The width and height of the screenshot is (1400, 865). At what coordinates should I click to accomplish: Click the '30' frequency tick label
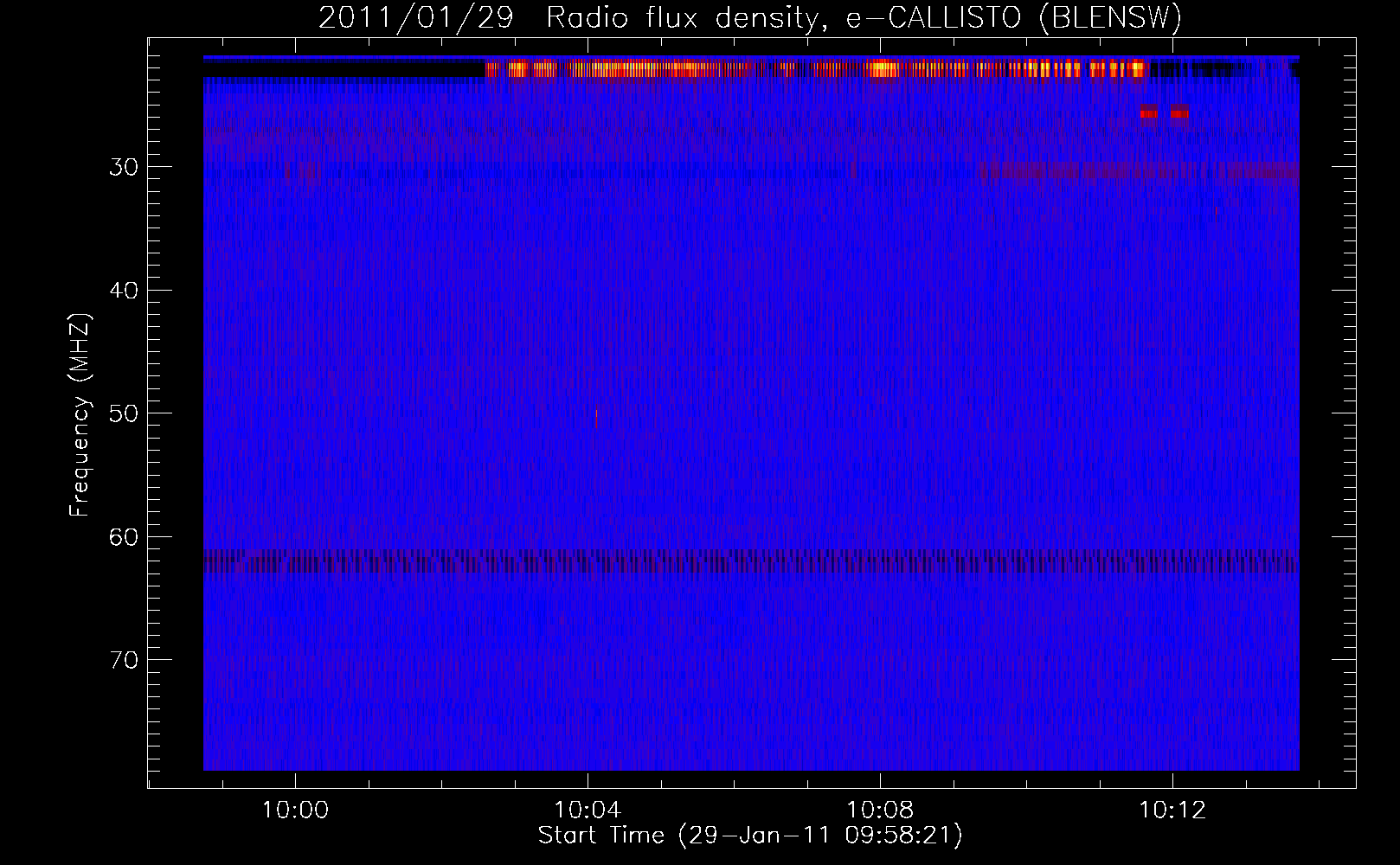[124, 167]
